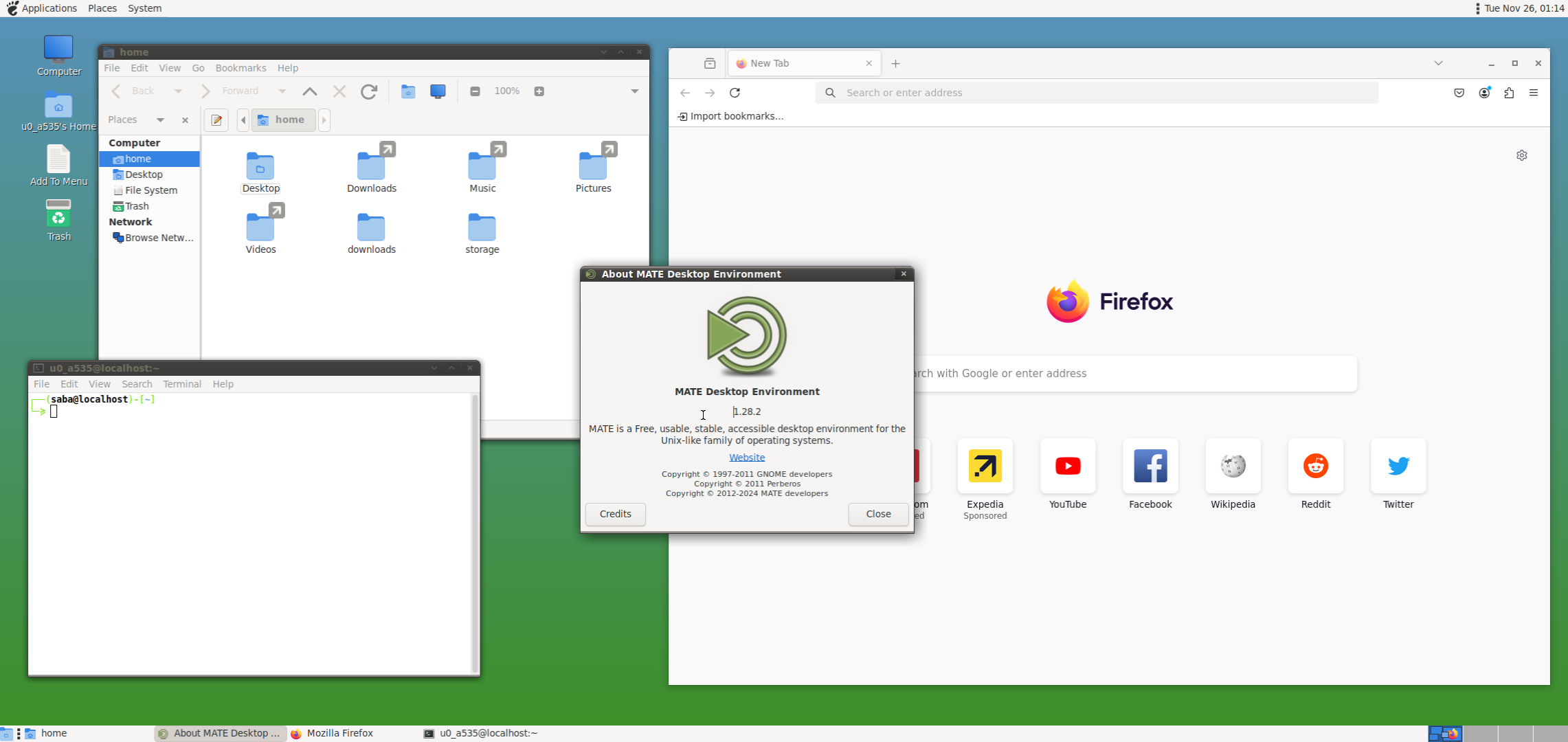
Task: Click the Credits button
Action: pyautogui.click(x=615, y=514)
